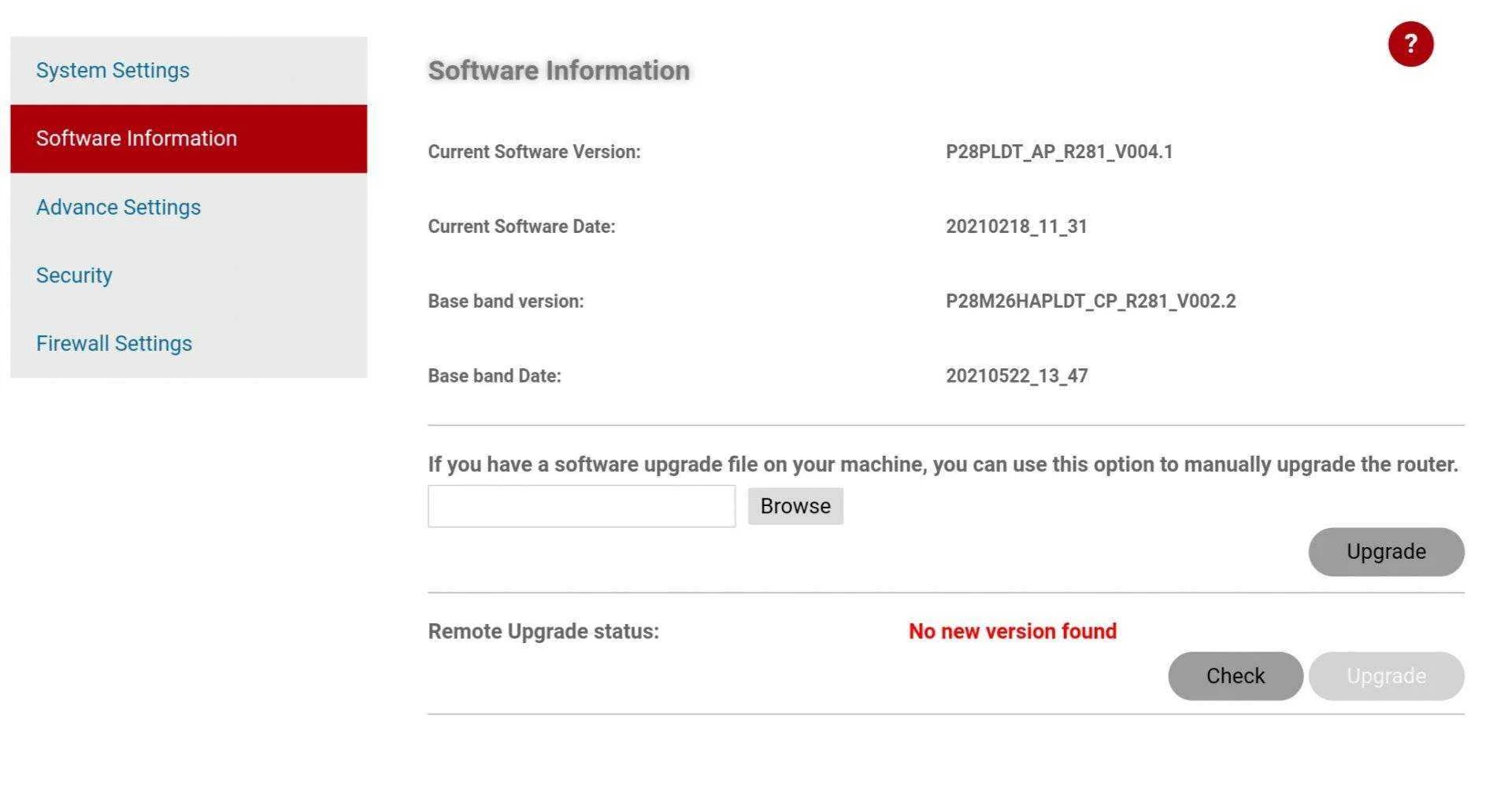Click the disabled remote Upgrade button
1512x791 pixels.
click(1386, 676)
